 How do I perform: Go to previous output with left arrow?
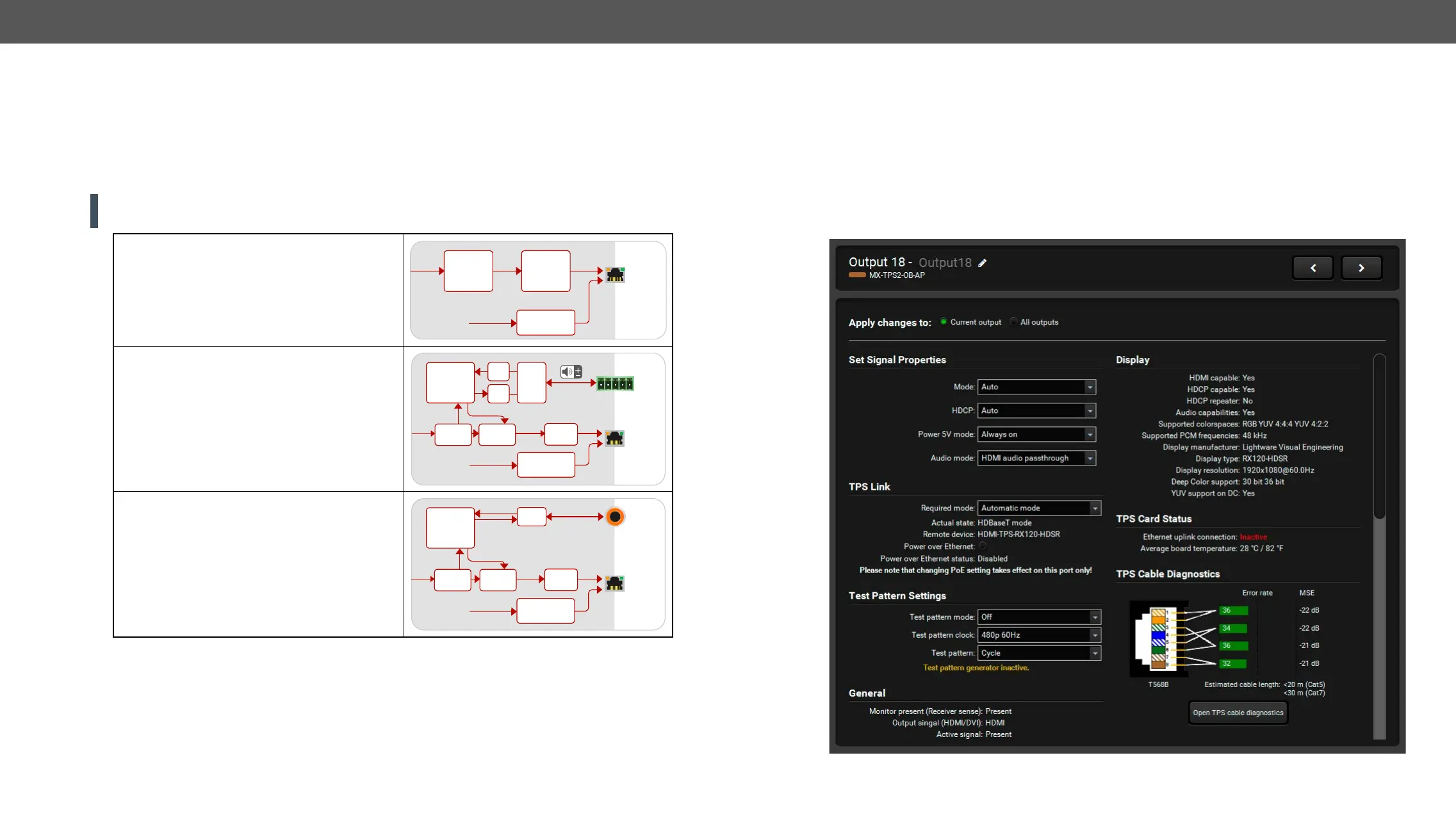(1313, 268)
